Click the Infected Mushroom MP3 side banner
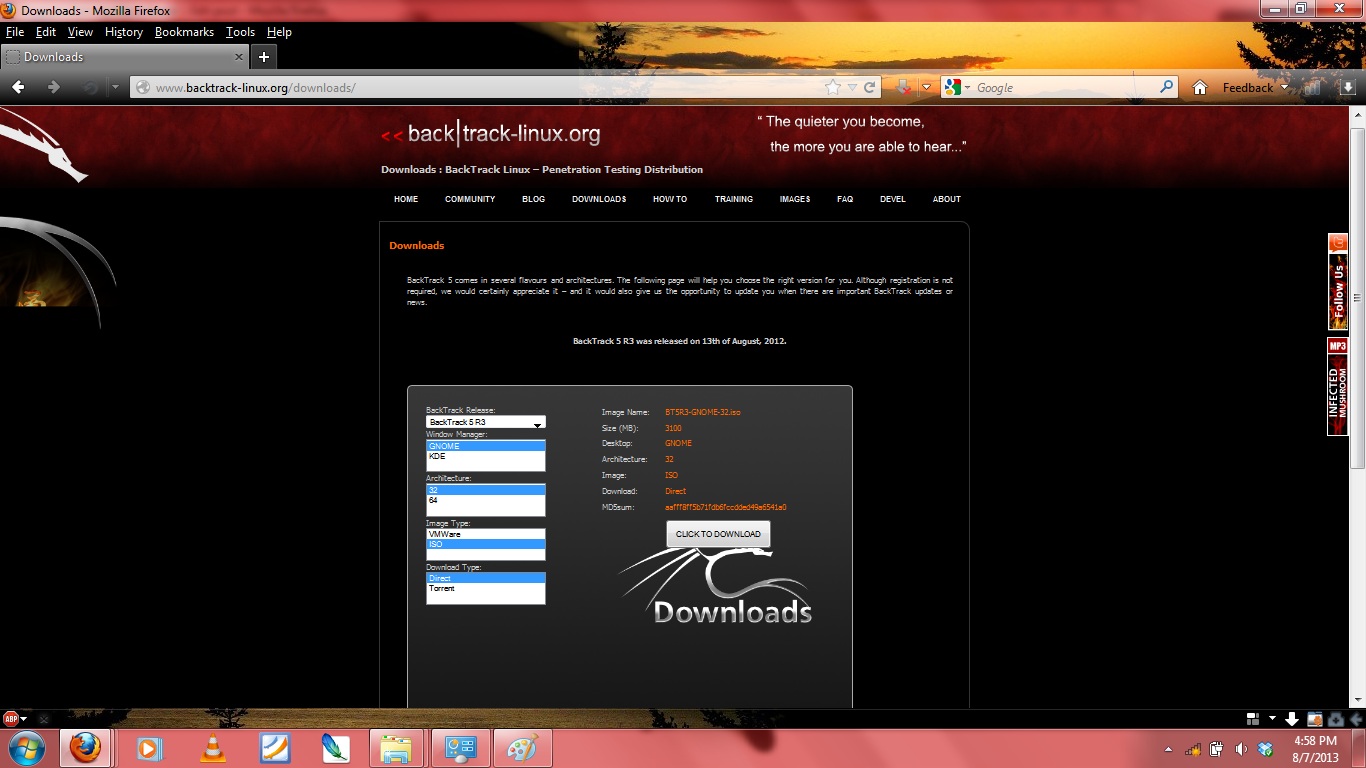Screen dimensions: 1366x768 (1338, 387)
